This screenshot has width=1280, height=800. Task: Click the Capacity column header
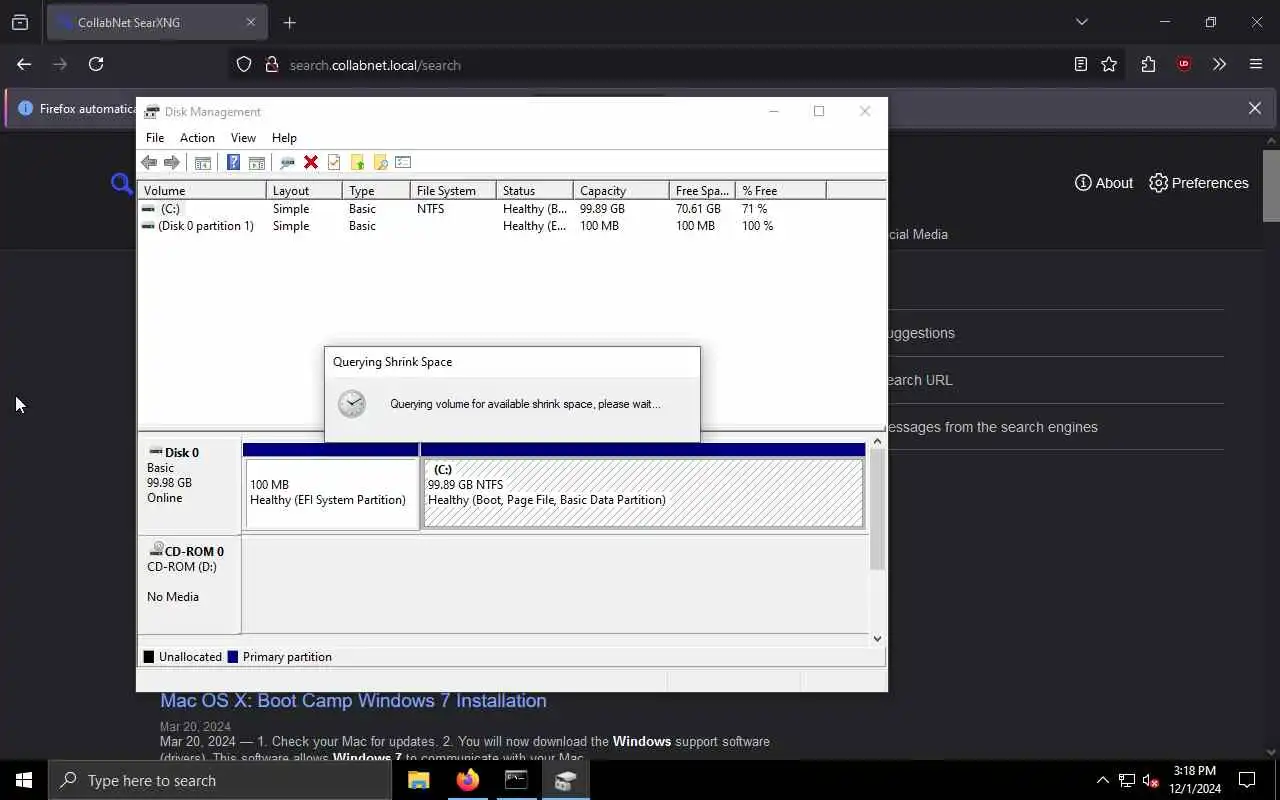click(621, 190)
